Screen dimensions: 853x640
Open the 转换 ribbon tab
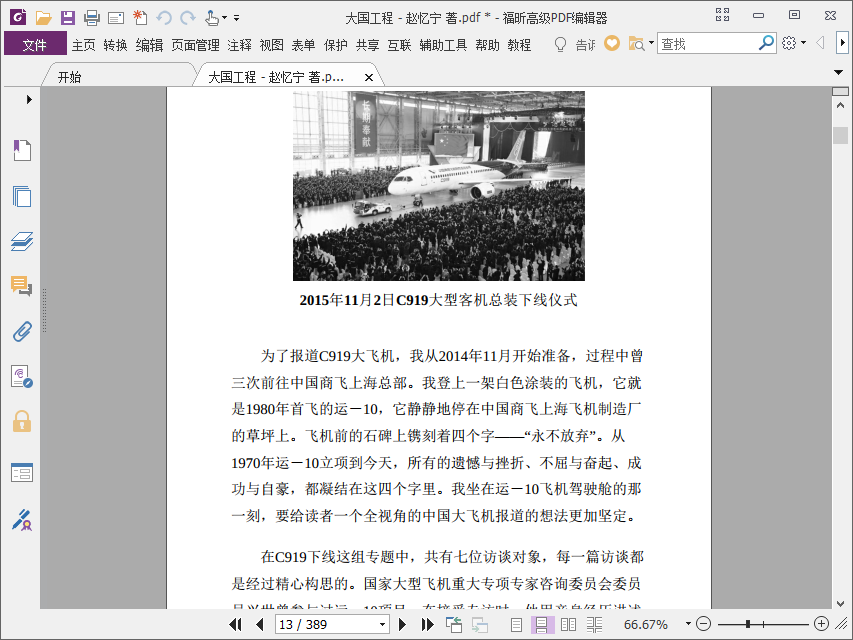point(115,45)
